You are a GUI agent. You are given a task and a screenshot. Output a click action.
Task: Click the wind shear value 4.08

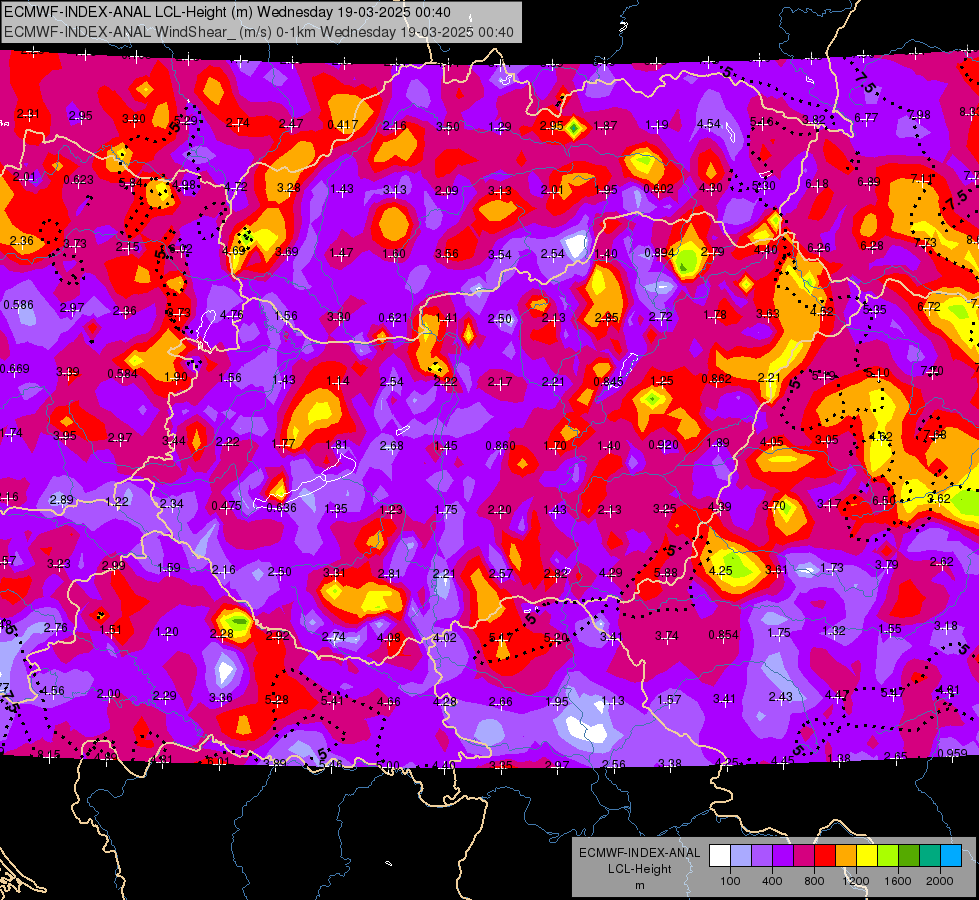[389, 638]
